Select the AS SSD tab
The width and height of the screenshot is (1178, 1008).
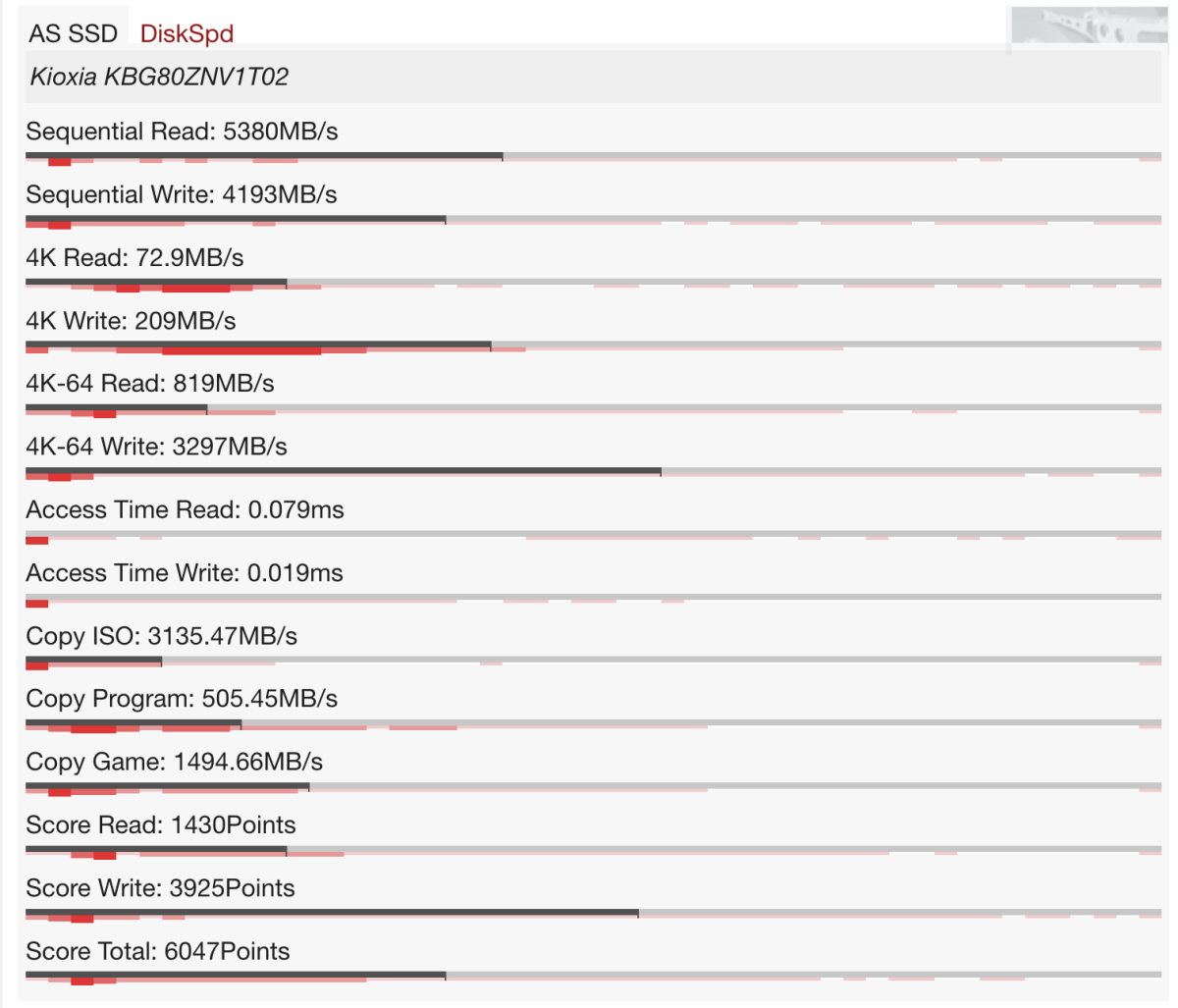click(74, 33)
